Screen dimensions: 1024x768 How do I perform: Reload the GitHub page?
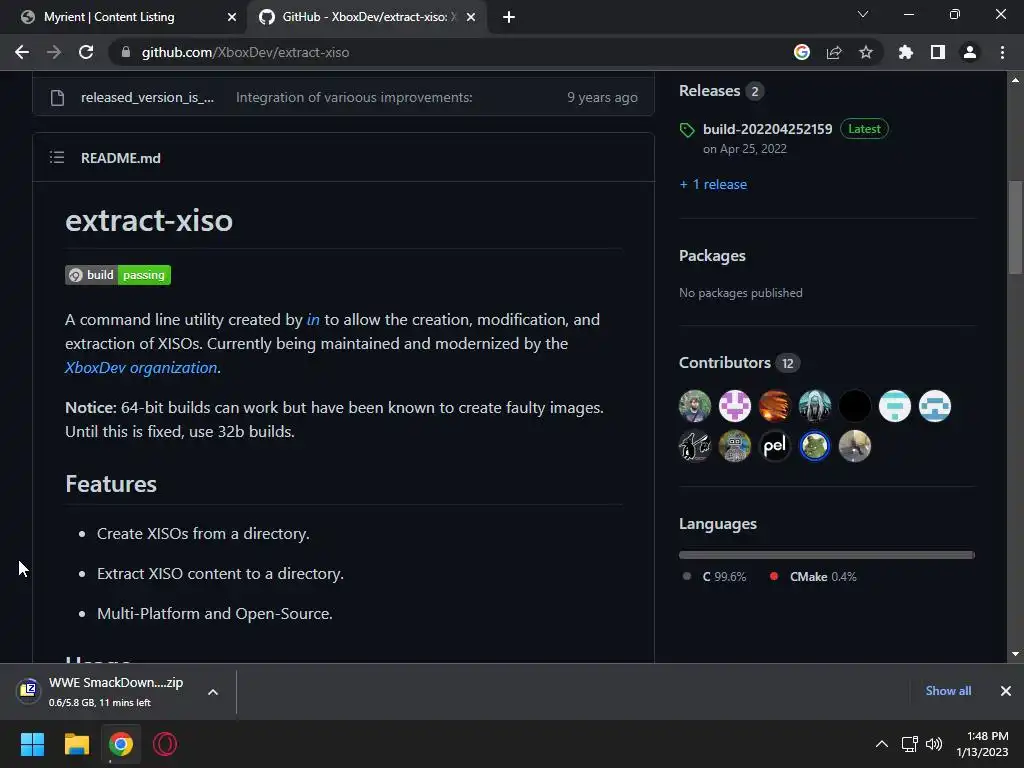tap(86, 52)
